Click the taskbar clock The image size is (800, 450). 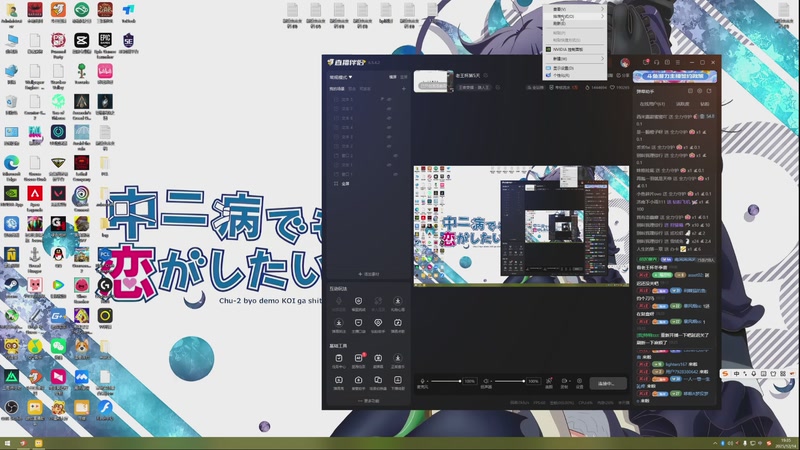[786, 443]
